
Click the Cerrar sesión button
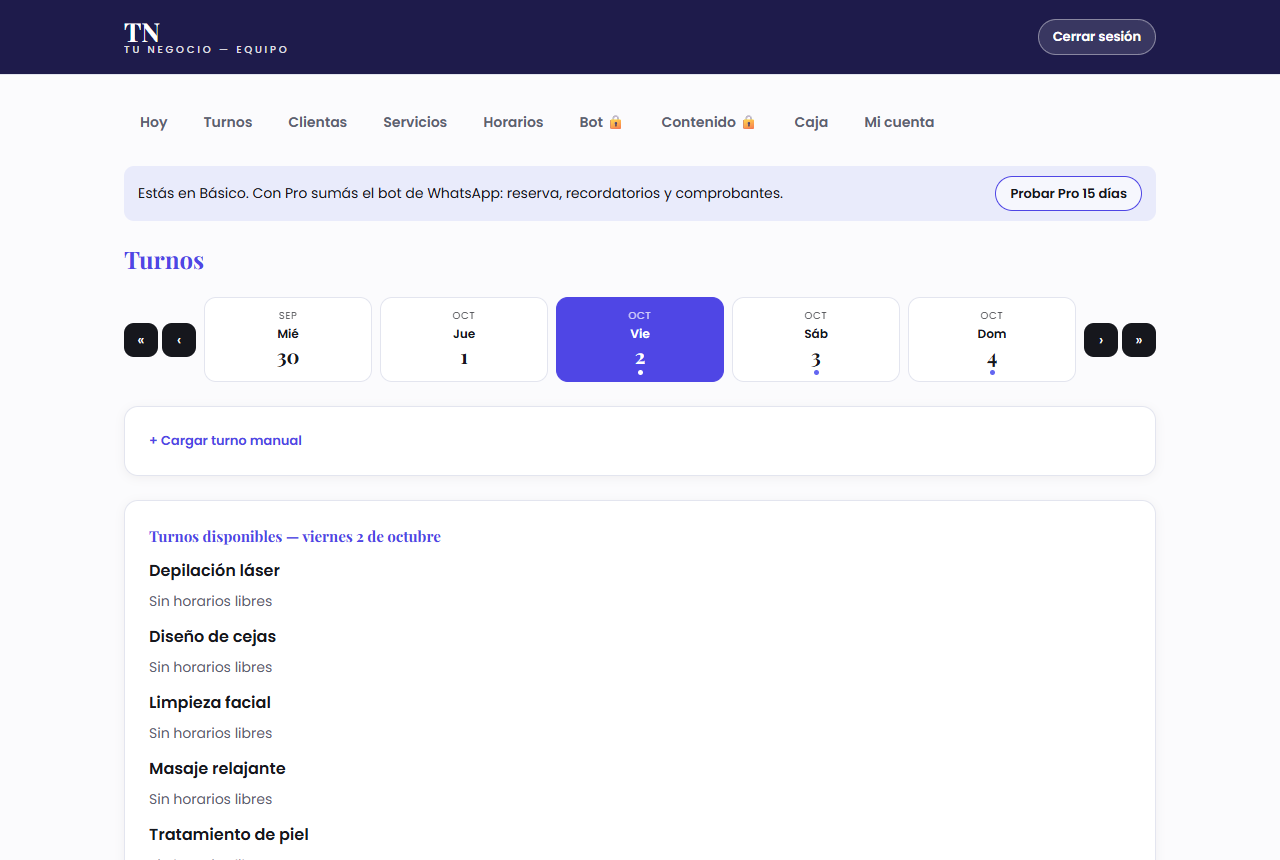[x=1097, y=37]
